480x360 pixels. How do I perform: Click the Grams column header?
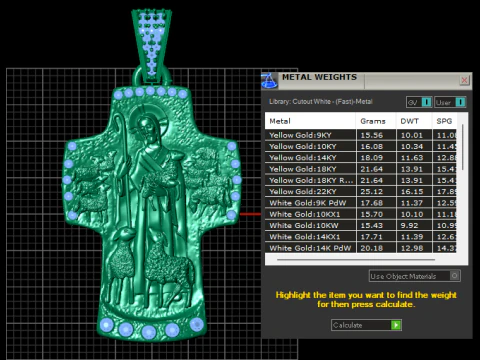[376, 121]
